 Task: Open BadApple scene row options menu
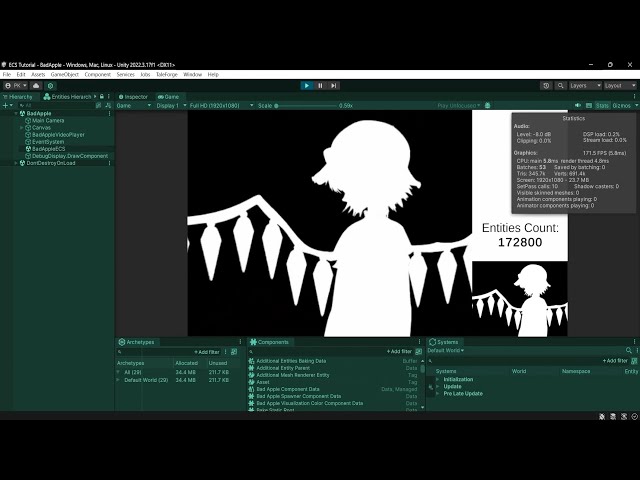tap(109, 113)
